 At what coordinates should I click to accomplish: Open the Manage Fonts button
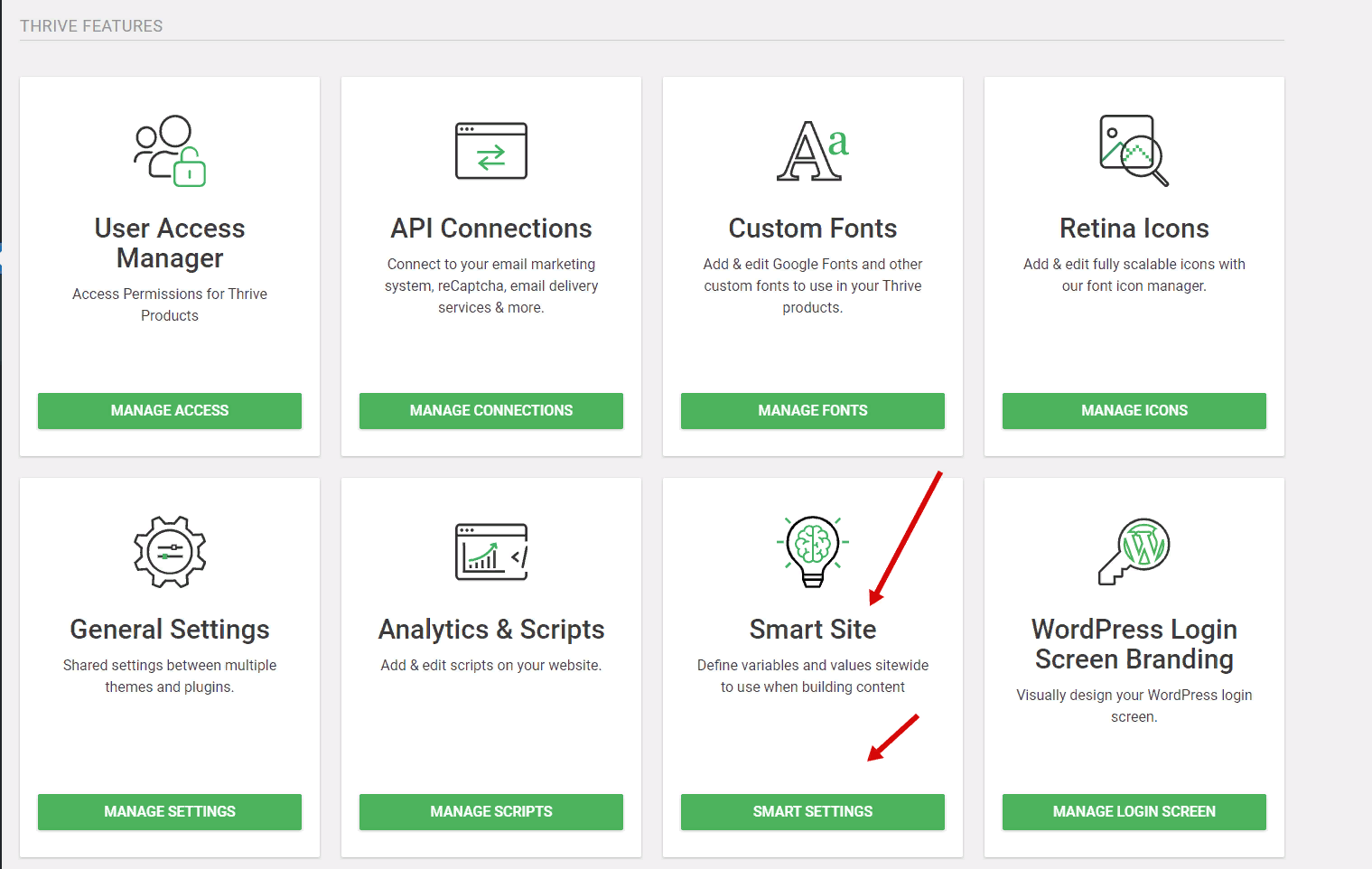(813, 411)
